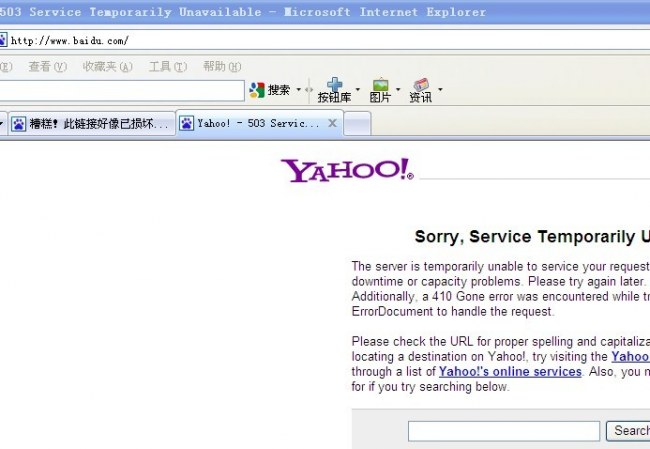Click the Yahoo search input field
The height and width of the screenshot is (449, 650).
[x=504, y=431]
